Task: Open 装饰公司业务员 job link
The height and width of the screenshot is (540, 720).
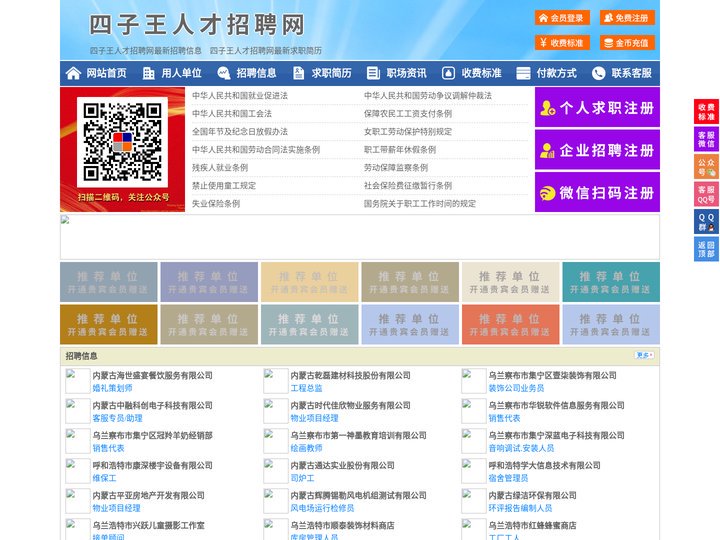Action: [x=516, y=388]
